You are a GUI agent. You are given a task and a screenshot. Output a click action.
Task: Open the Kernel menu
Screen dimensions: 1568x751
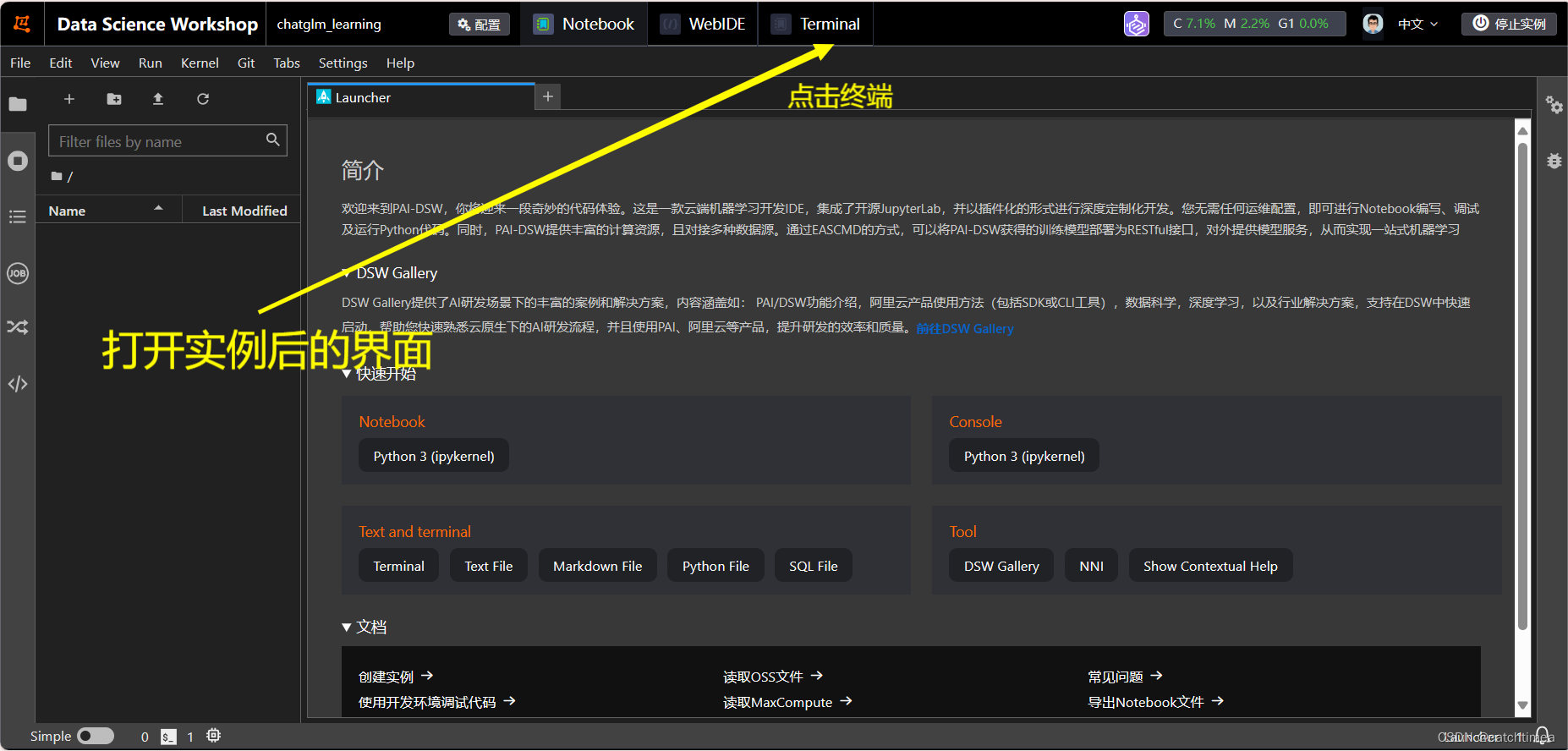click(x=200, y=63)
